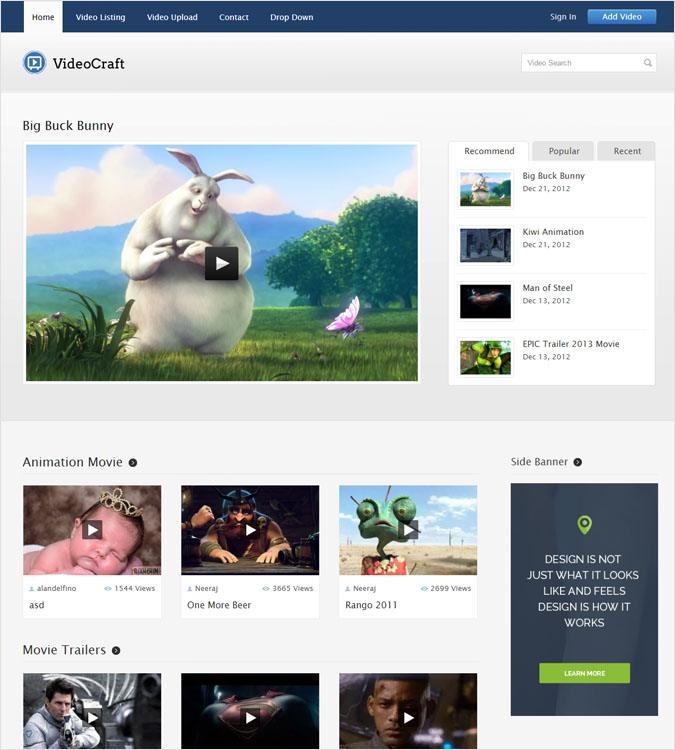The width and height of the screenshot is (675, 750).
Task: Play the Will Smith trailer video
Action: 408,717
